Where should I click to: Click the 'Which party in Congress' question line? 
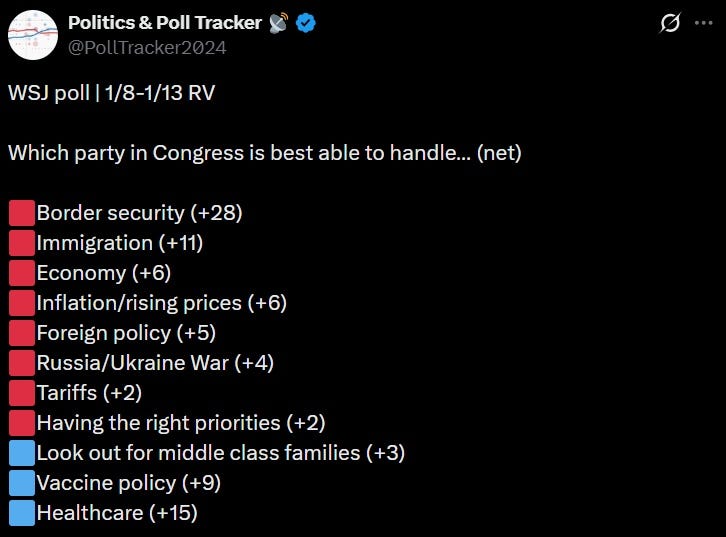(x=265, y=153)
